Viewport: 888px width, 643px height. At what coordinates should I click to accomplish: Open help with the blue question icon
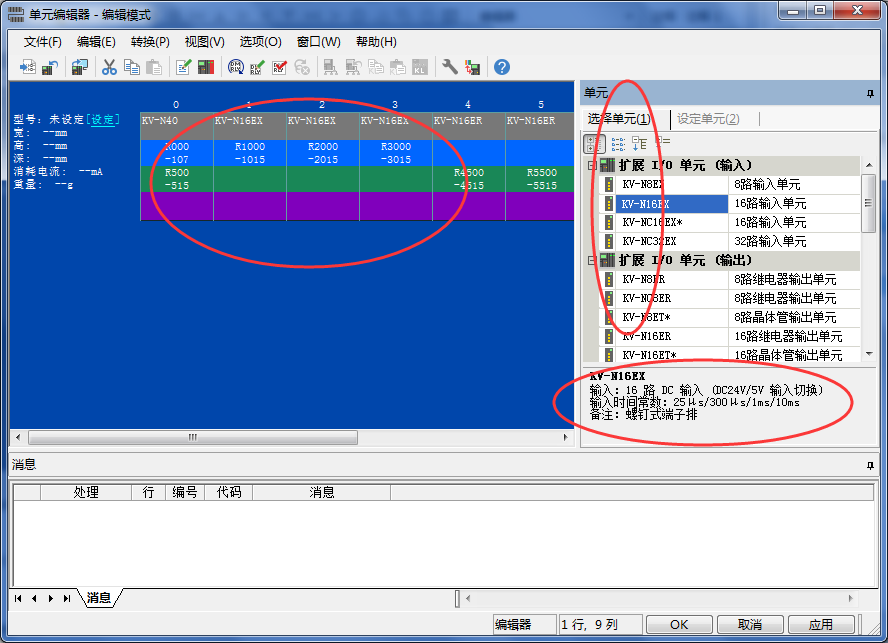(x=502, y=67)
